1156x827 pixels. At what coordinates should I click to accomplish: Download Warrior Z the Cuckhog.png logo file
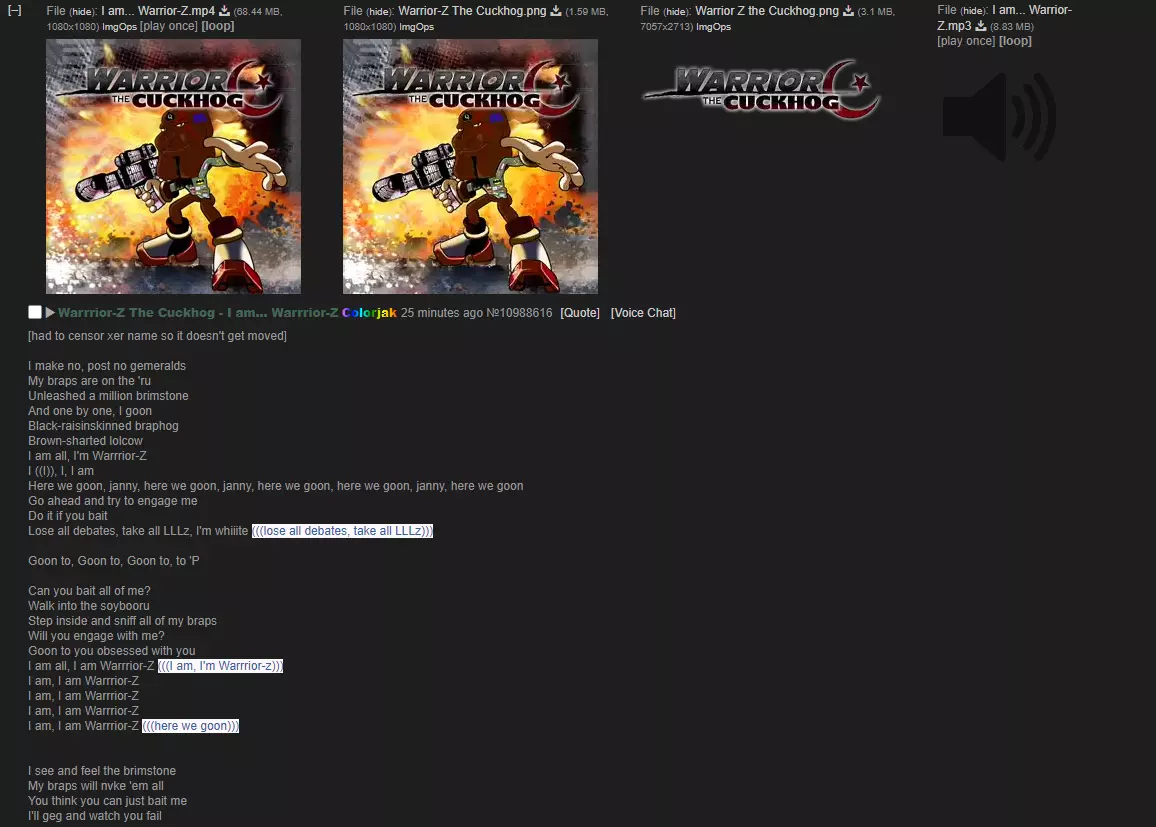click(x=849, y=11)
